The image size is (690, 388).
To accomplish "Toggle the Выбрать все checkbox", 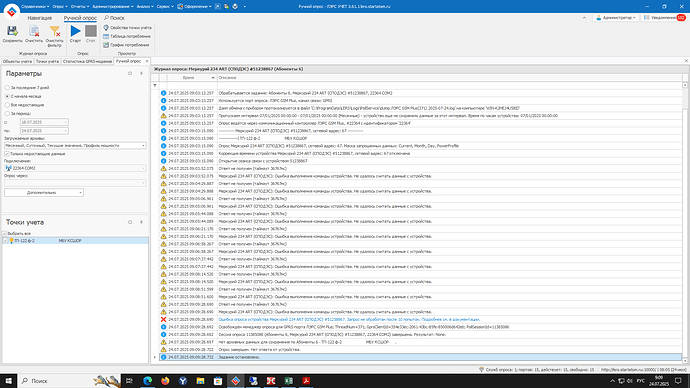I will [x=5, y=233].
